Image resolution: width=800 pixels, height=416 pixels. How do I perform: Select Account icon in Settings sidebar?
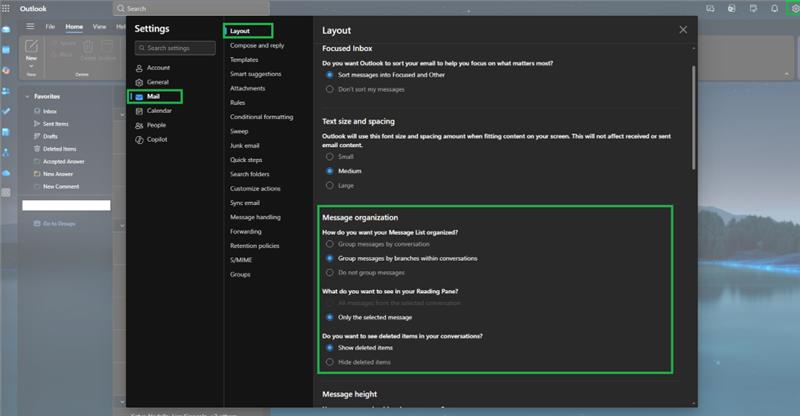tap(139, 68)
